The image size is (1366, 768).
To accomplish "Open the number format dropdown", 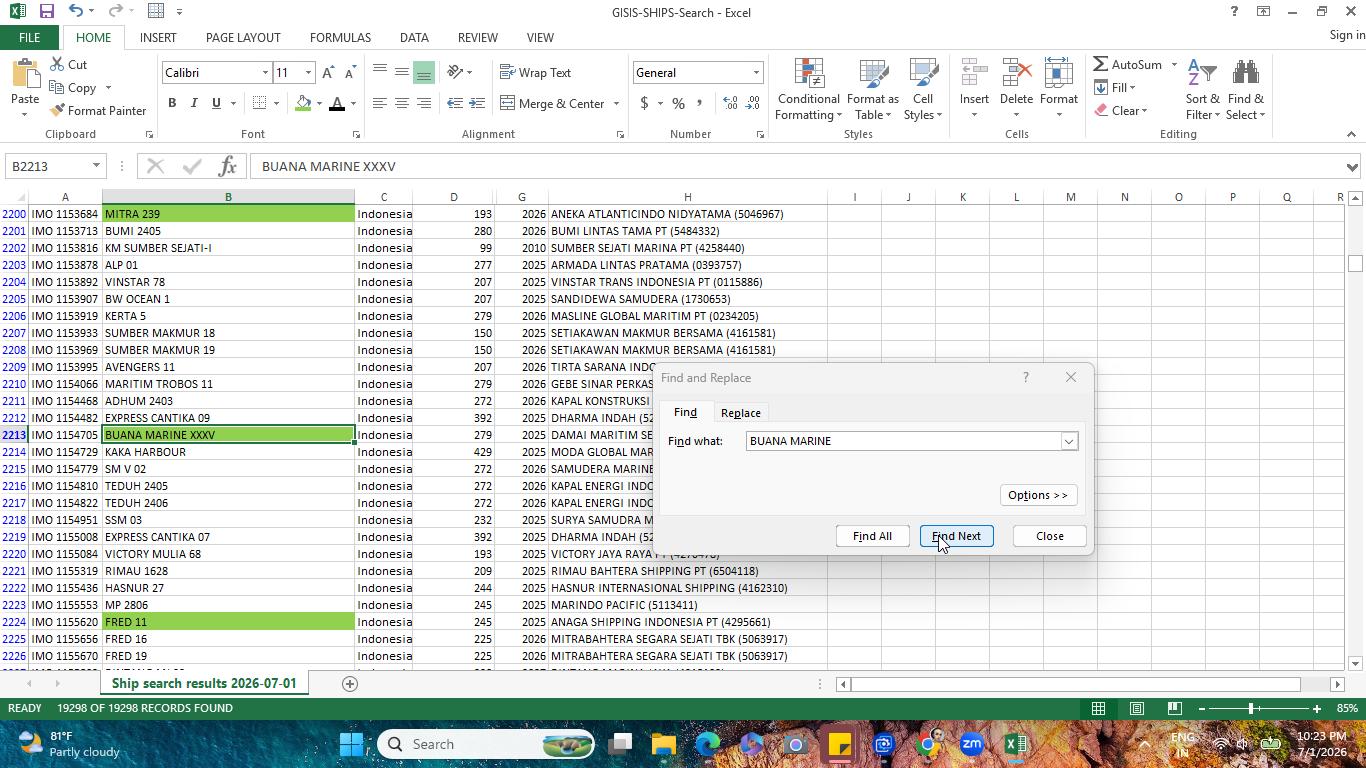I will pyautogui.click(x=756, y=73).
